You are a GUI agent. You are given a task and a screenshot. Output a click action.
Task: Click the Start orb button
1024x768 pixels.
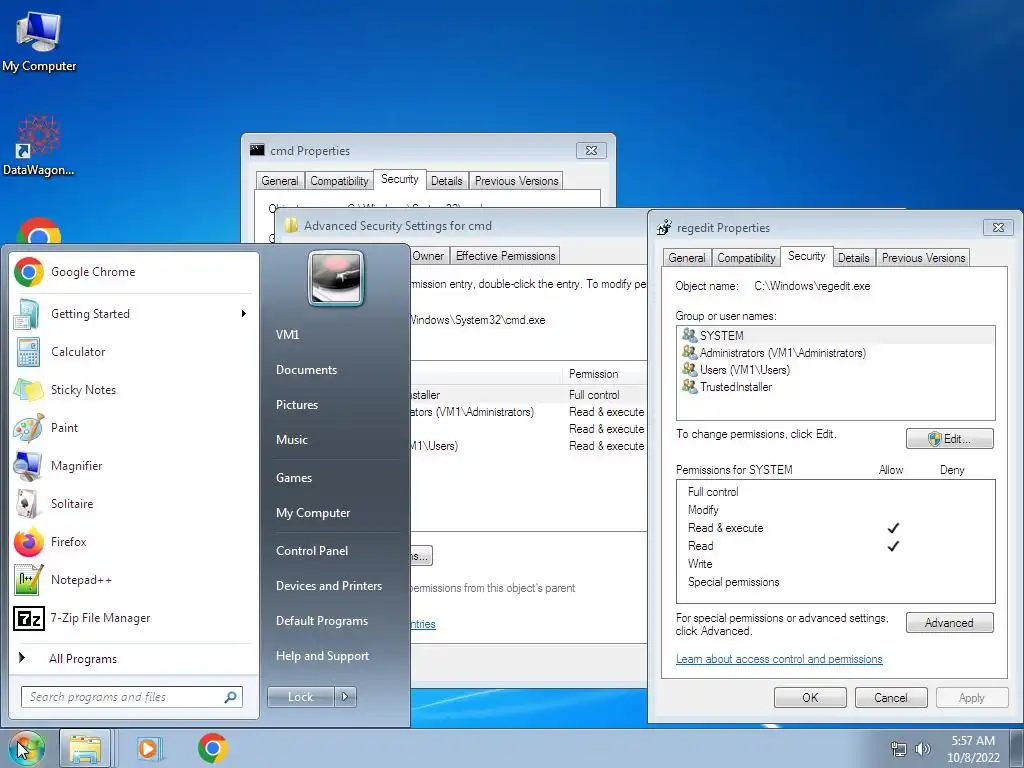click(x=27, y=748)
